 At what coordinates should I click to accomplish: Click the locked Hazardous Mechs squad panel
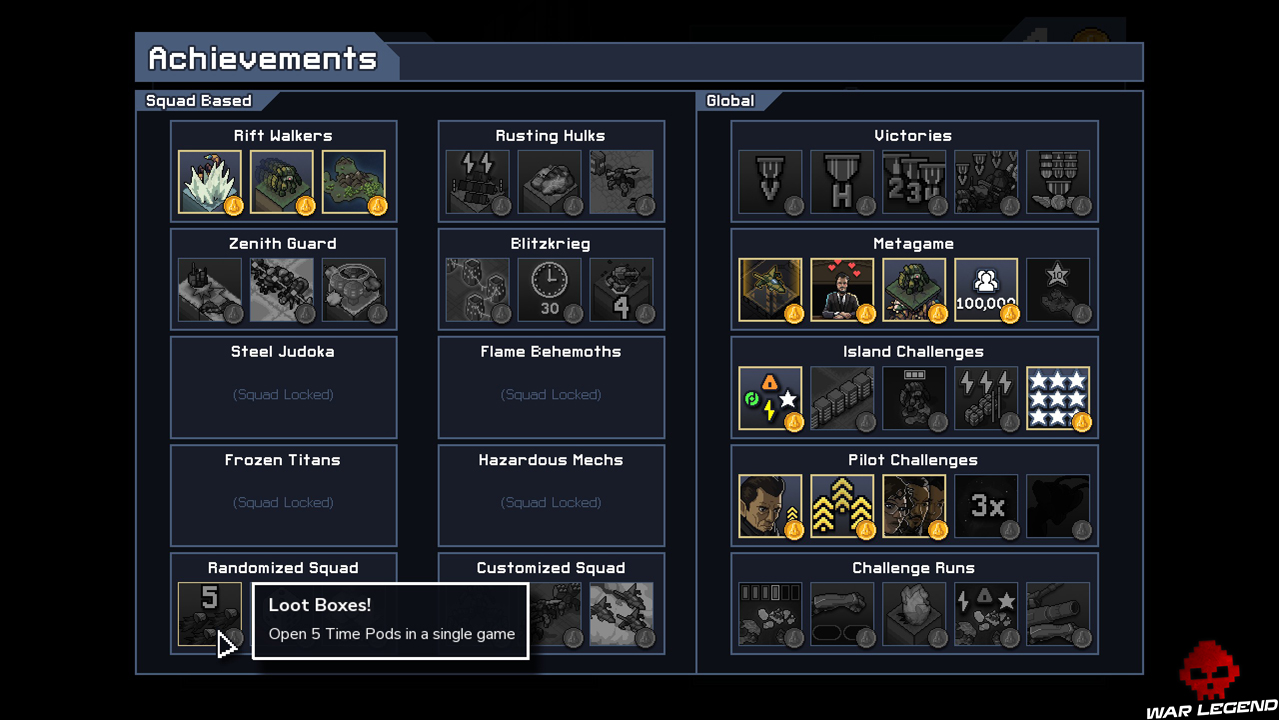point(551,495)
